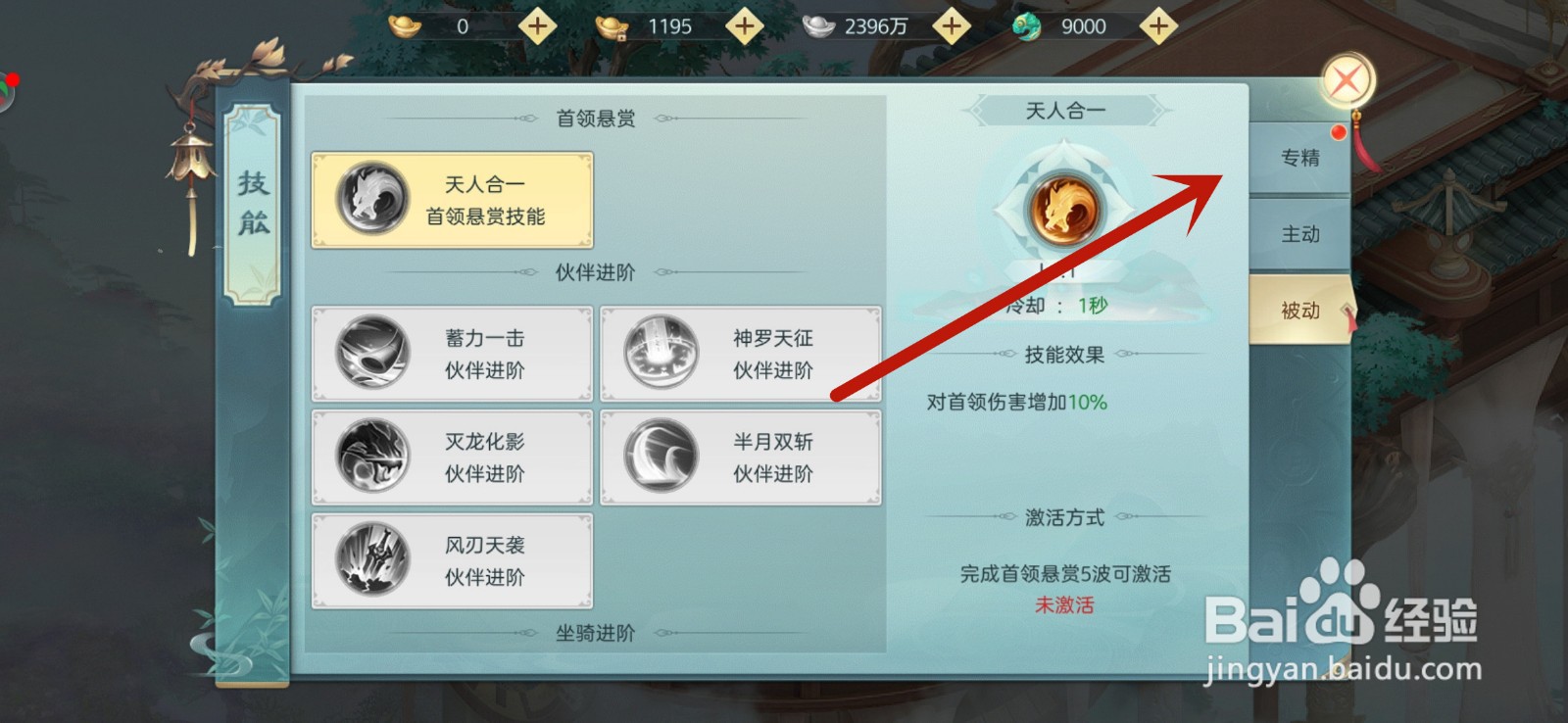The image size is (1568, 723).
Task: Switch to the 专精 tab
Action: tap(1299, 158)
